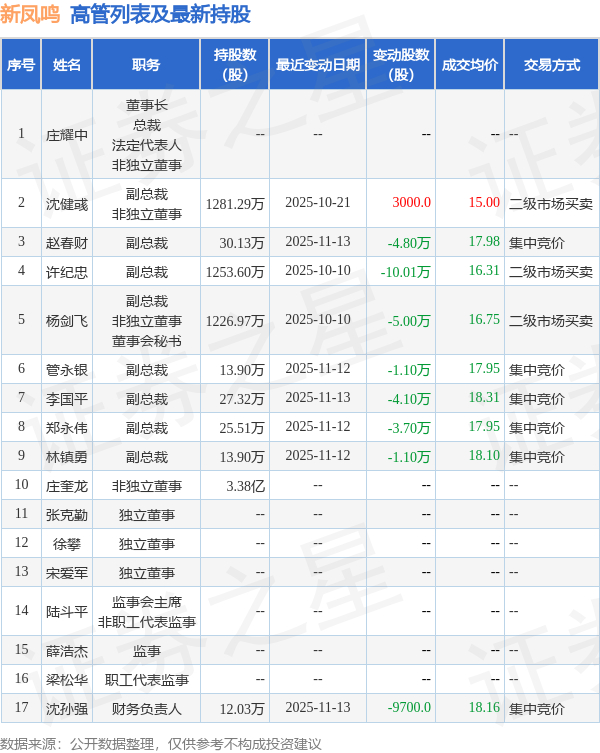Screen dimensions: 600x753
Task: Click the 成交均价 column header
Action: click(470, 64)
